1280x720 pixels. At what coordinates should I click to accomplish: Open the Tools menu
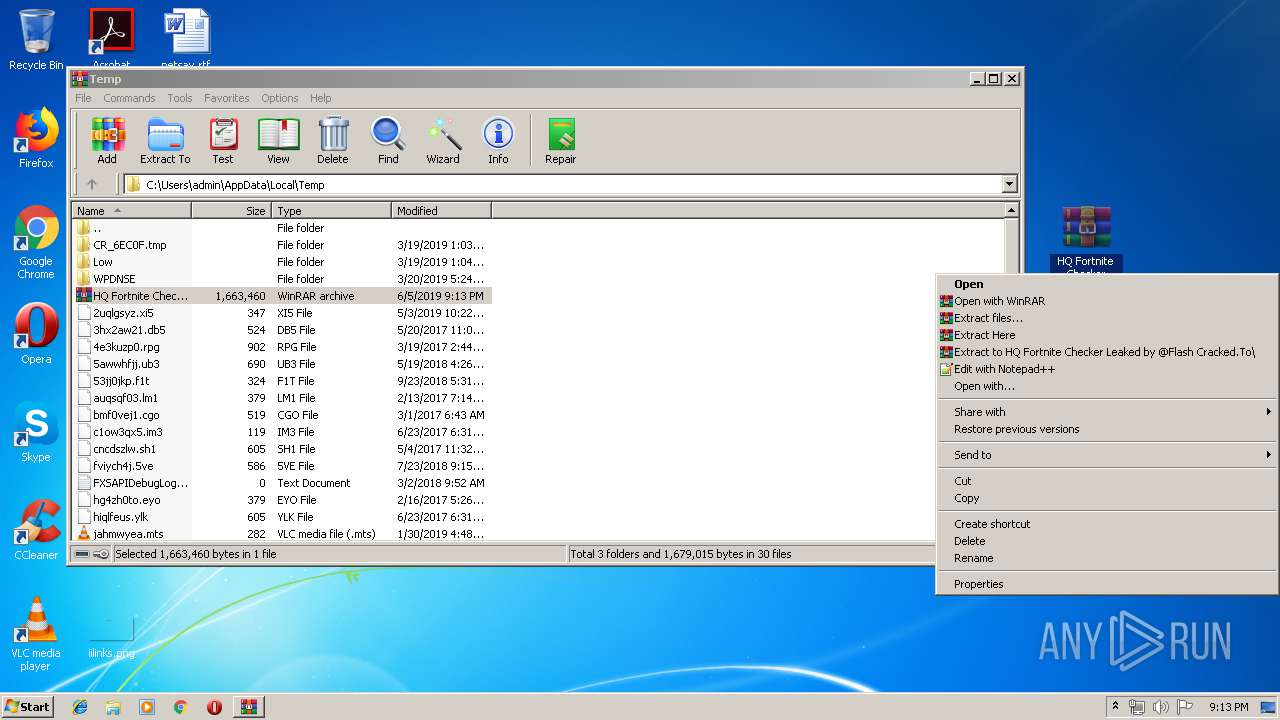coord(180,98)
